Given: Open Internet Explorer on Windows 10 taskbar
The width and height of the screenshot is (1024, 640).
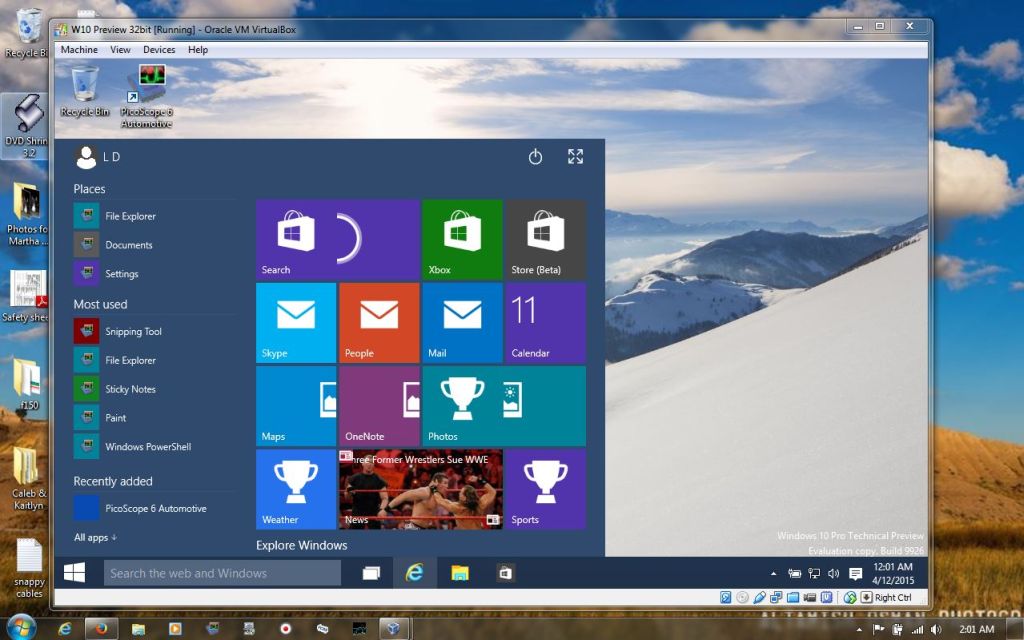Looking at the screenshot, I should 415,573.
